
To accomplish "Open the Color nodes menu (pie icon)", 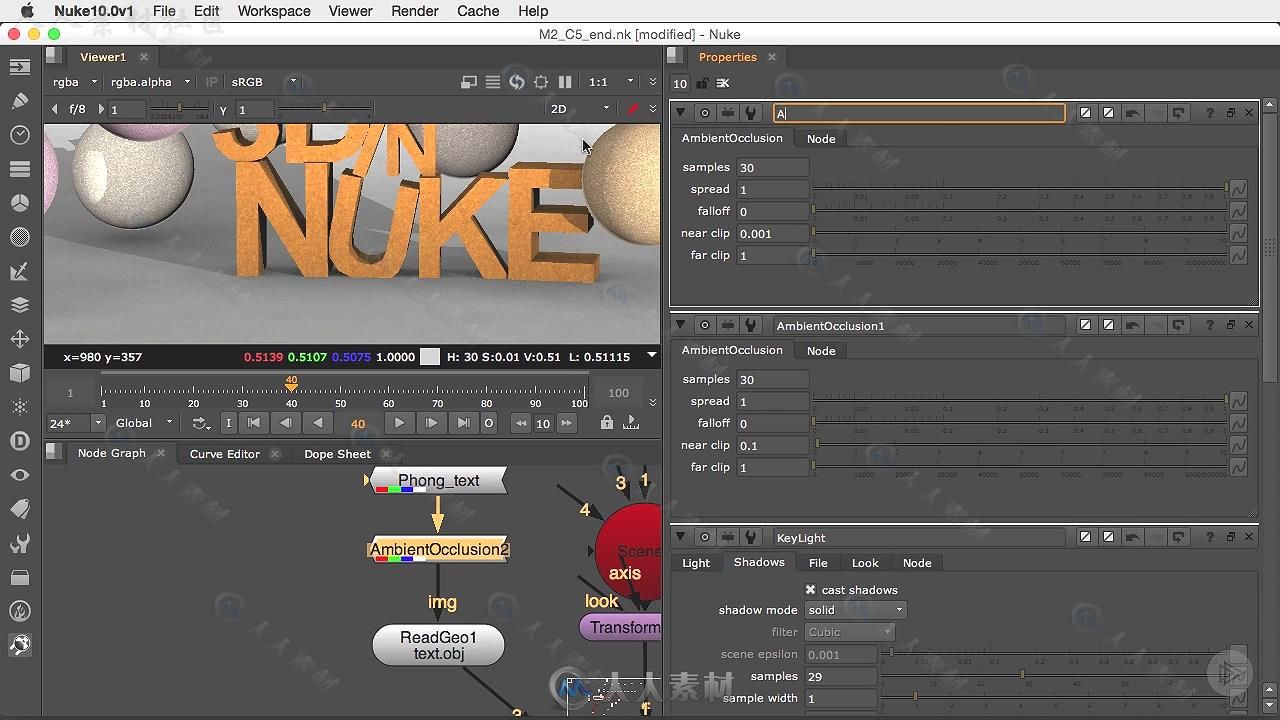I will [x=19, y=203].
